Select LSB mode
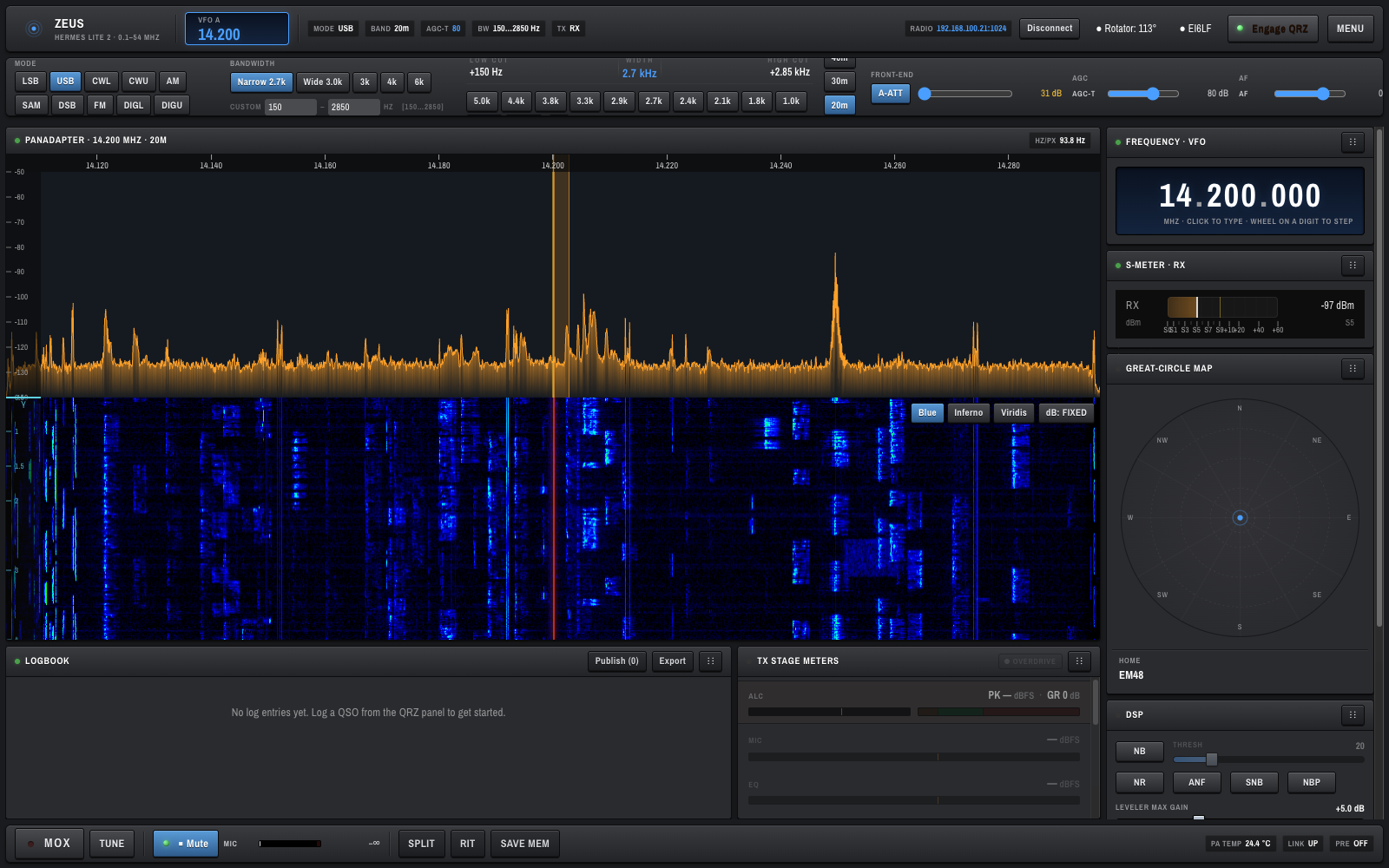 coord(30,82)
